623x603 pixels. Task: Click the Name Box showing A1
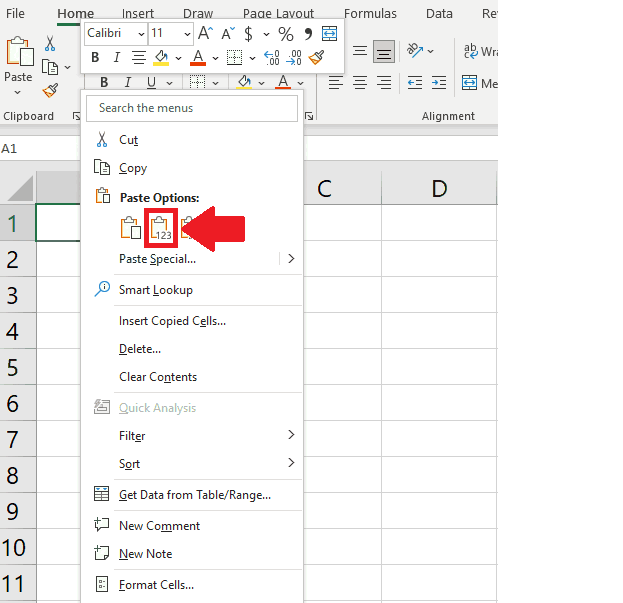coord(40,149)
